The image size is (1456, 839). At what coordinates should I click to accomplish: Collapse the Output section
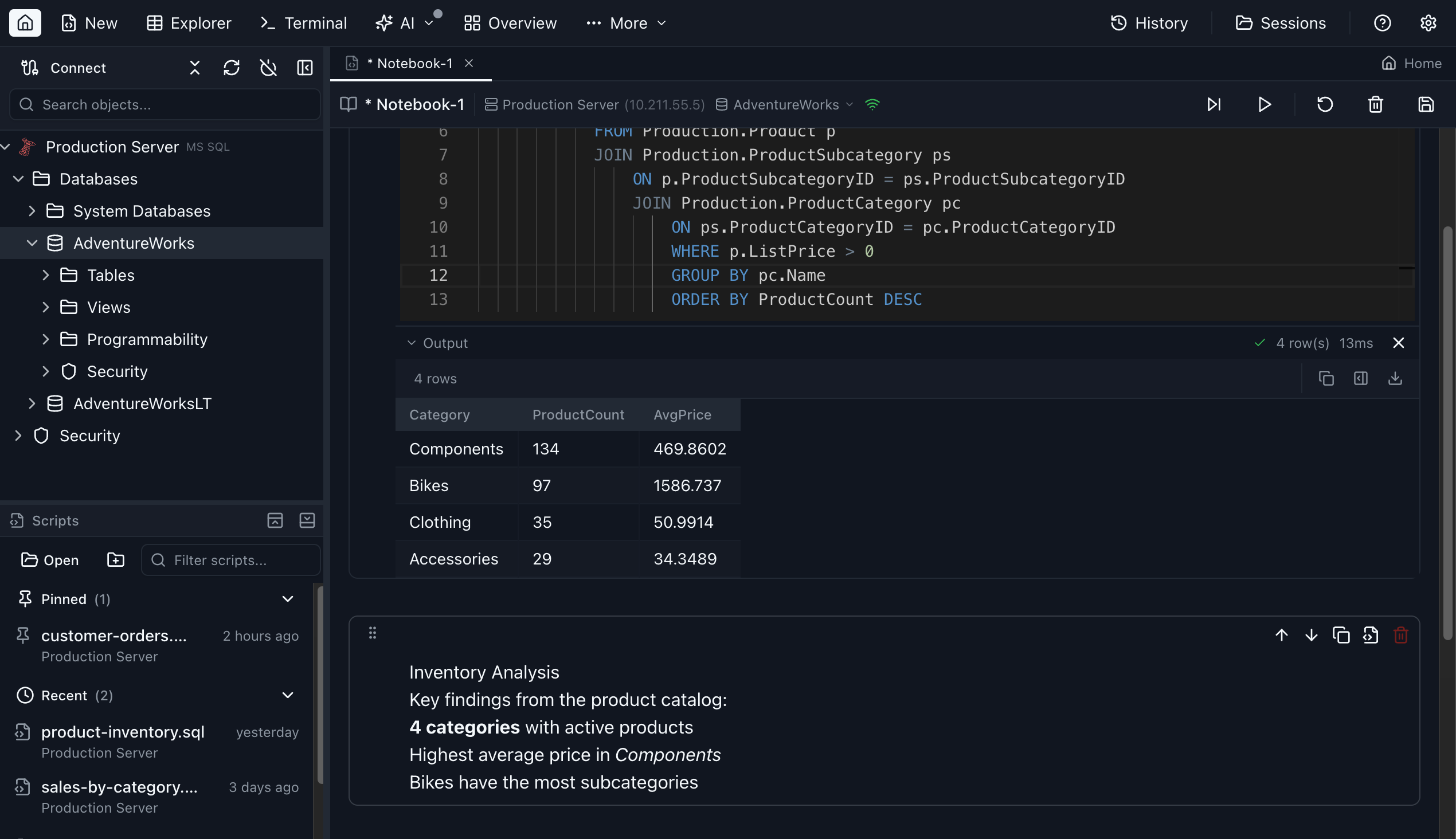pos(412,342)
